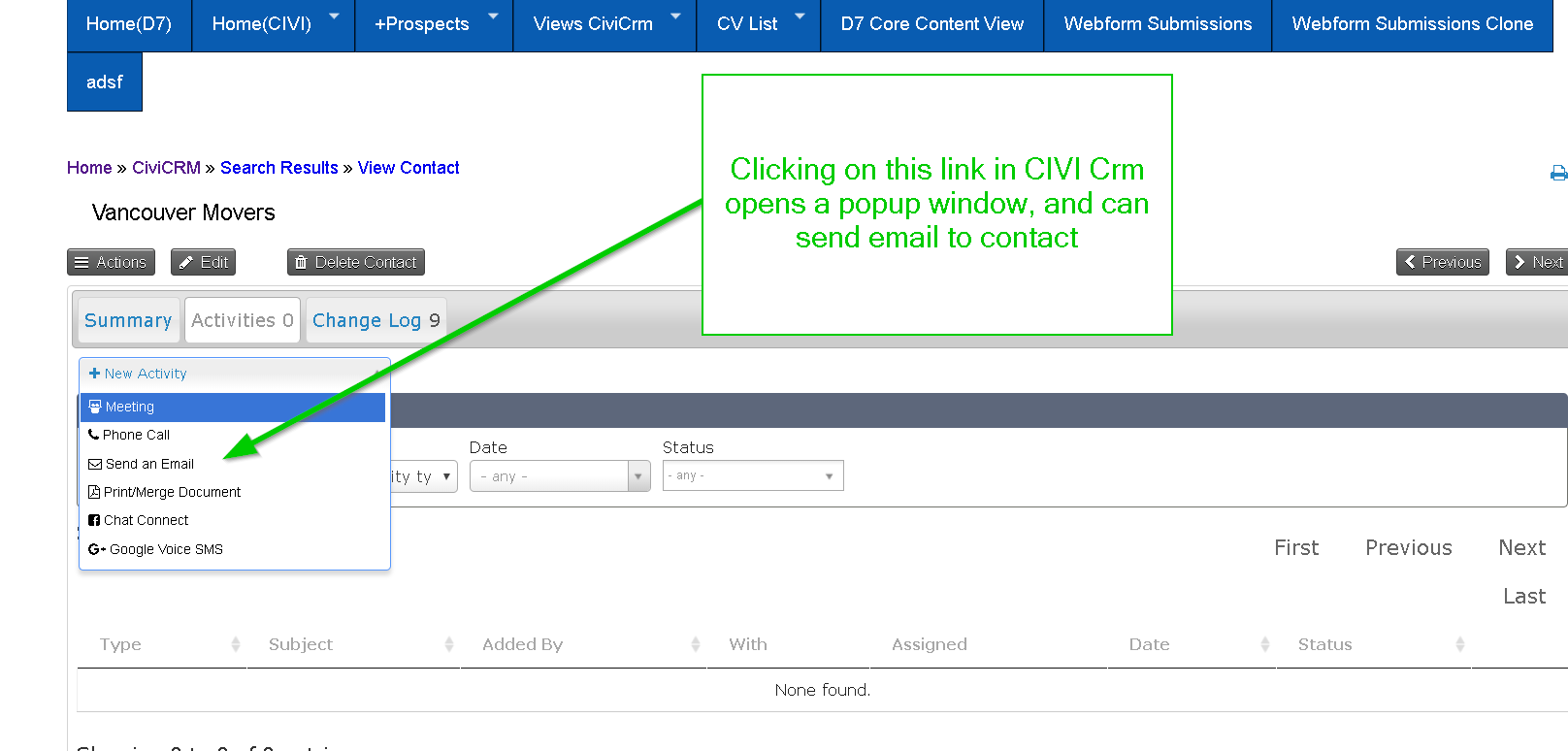Expand Home(CIVI) menu dropdown arrow
This screenshot has height=751, width=1568.
[335, 16]
